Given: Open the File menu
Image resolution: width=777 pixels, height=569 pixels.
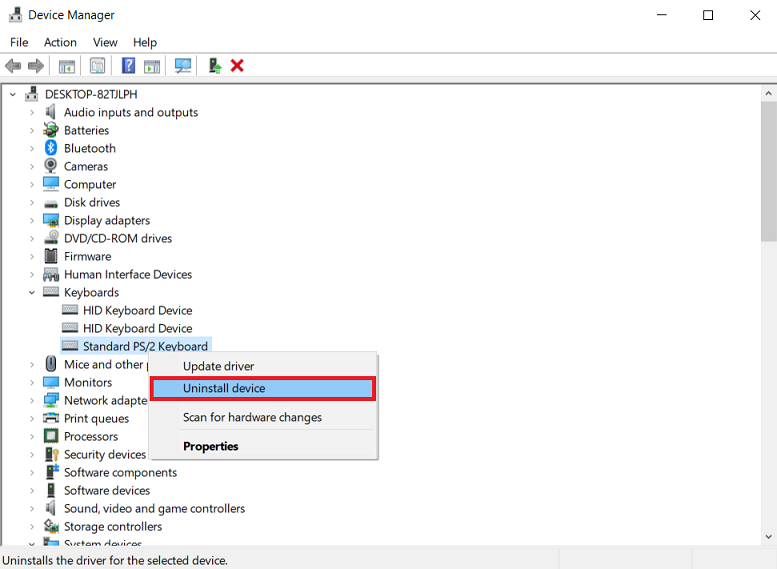Looking at the screenshot, I should (x=19, y=43).
